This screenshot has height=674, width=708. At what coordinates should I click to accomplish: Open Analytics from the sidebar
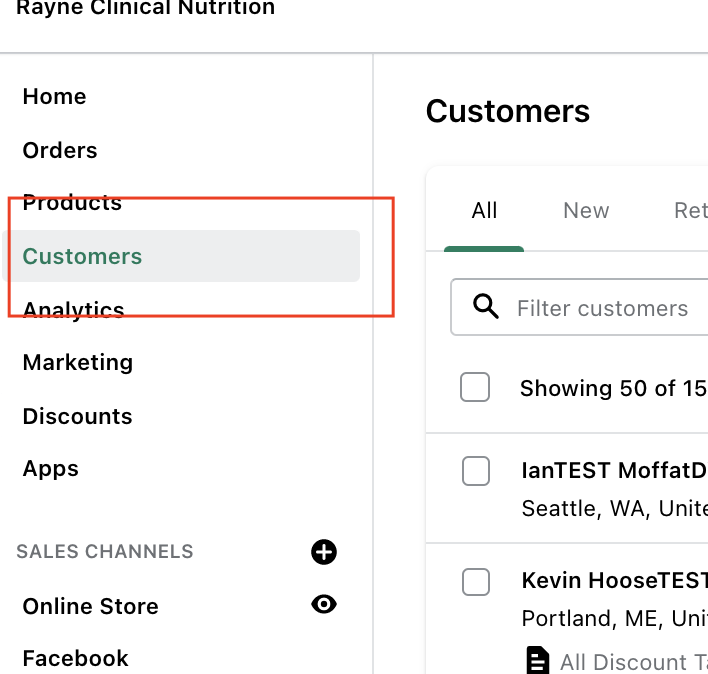point(73,310)
